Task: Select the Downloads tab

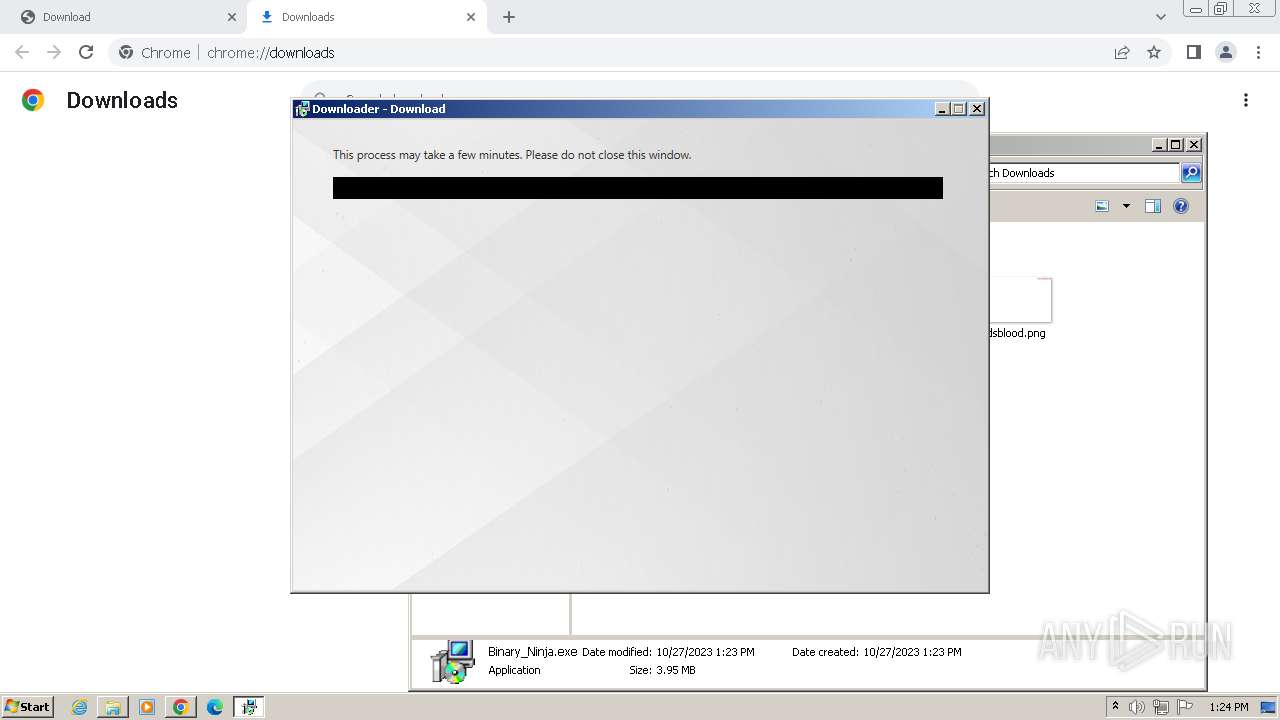Action: [x=365, y=17]
